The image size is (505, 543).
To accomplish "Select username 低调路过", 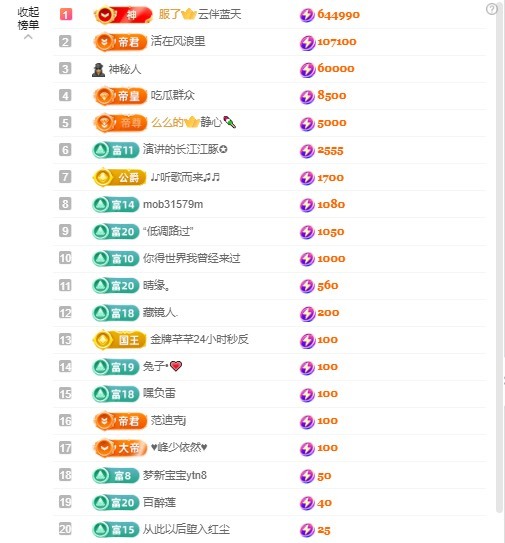I will pyautogui.click(x=168, y=231).
